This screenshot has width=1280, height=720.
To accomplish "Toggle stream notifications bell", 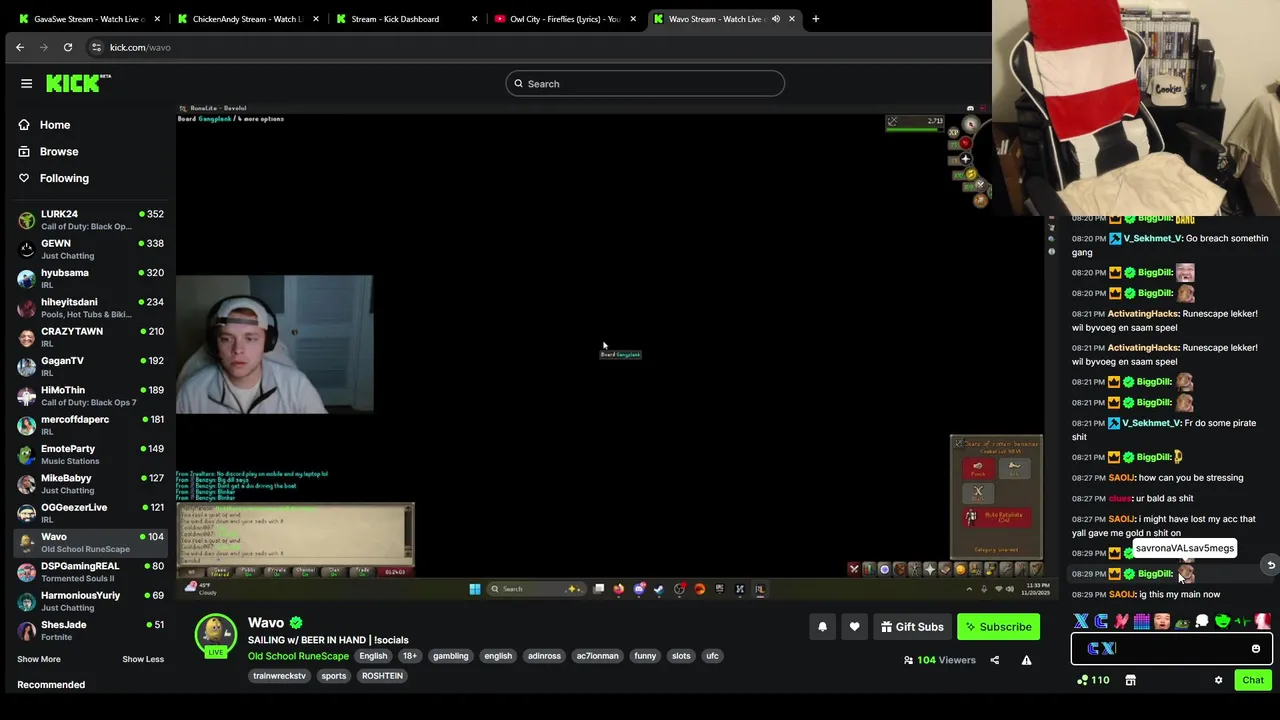I will tap(822, 627).
